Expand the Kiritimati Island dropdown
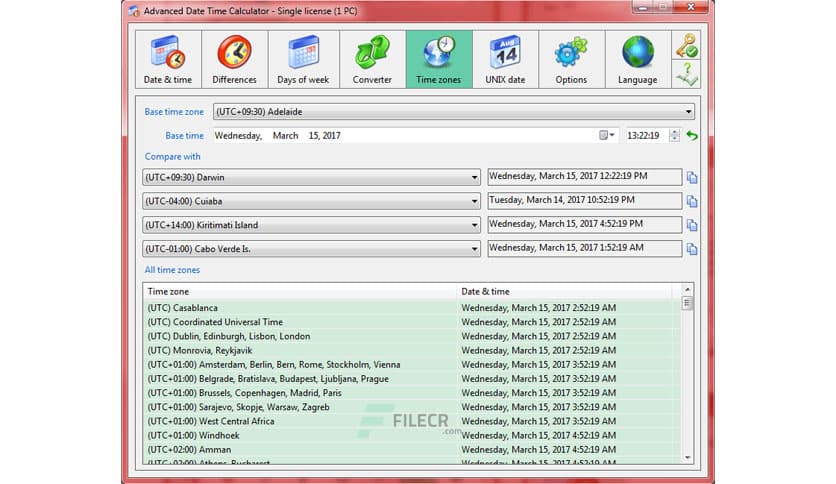 [474, 225]
